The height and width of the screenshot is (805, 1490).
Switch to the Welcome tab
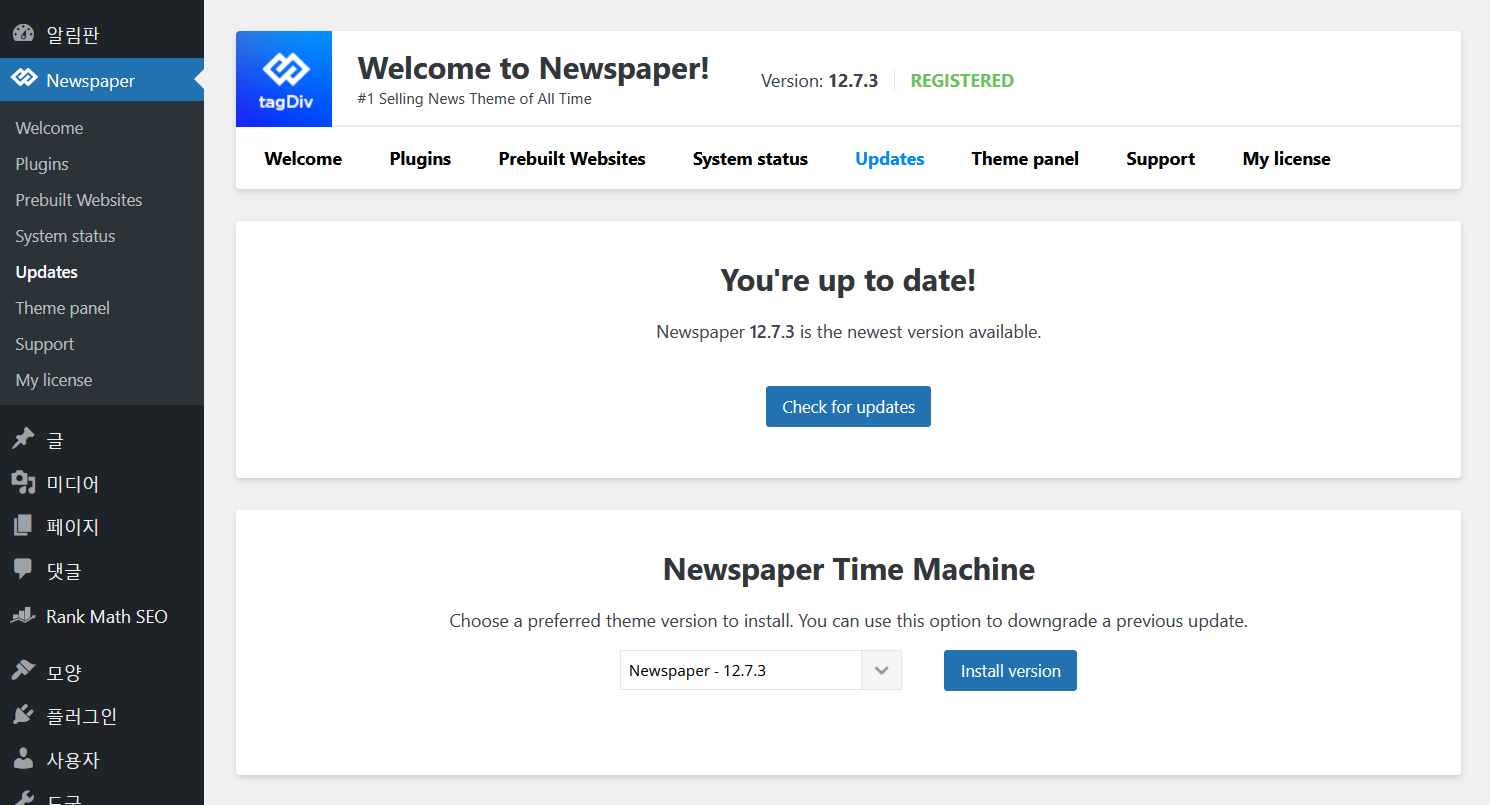pos(303,159)
